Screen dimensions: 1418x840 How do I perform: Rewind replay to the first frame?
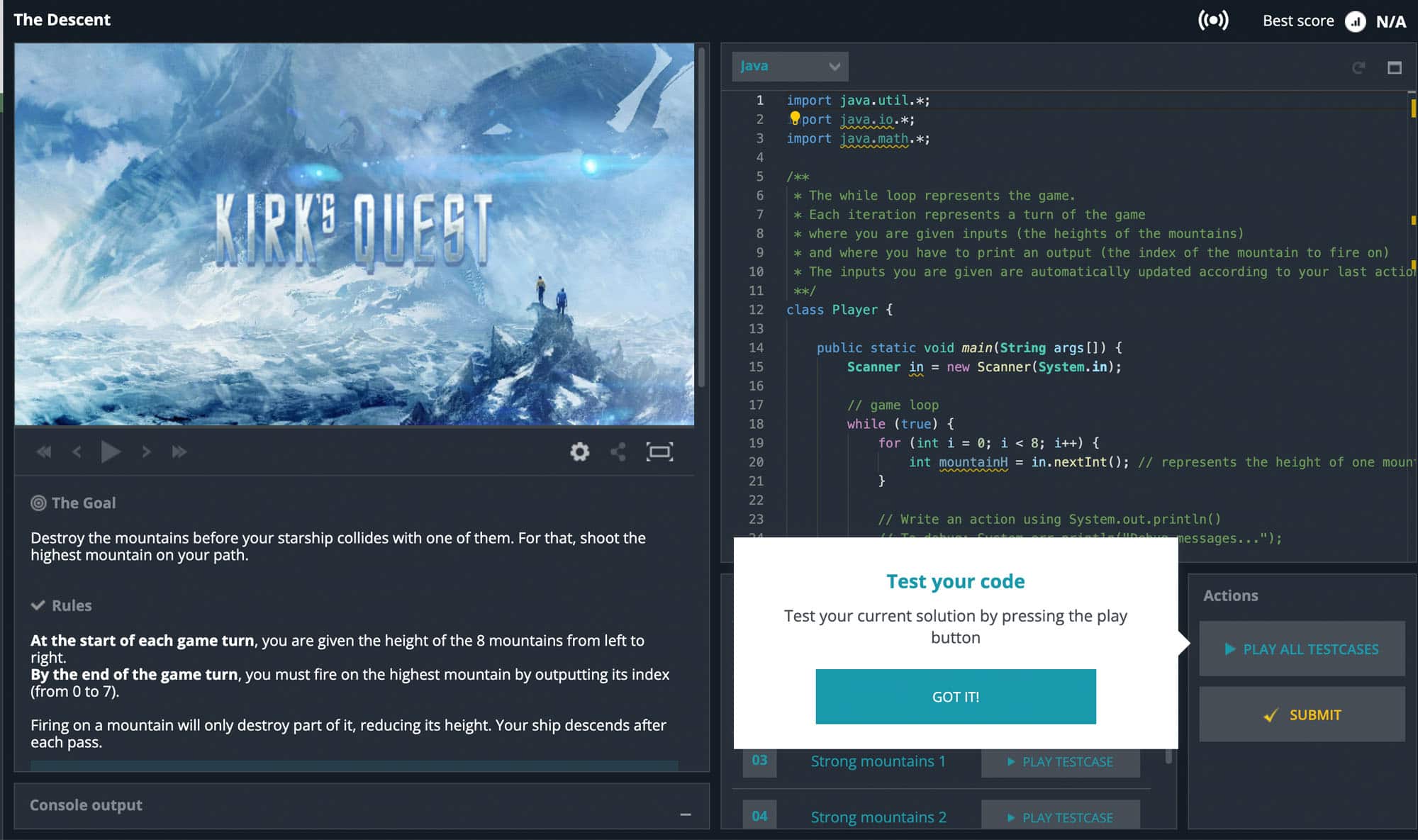click(44, 452)
